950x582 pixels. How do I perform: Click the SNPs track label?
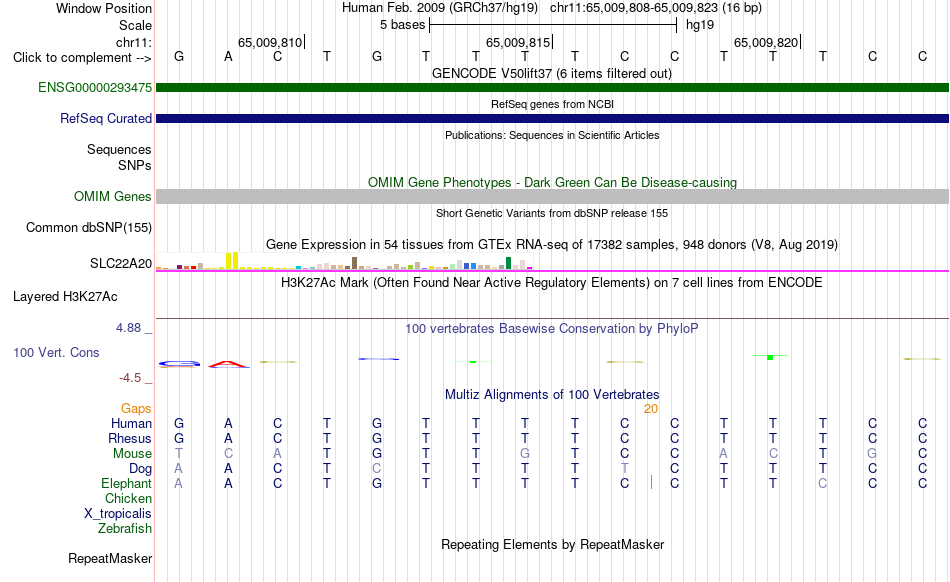pos(135,165)
